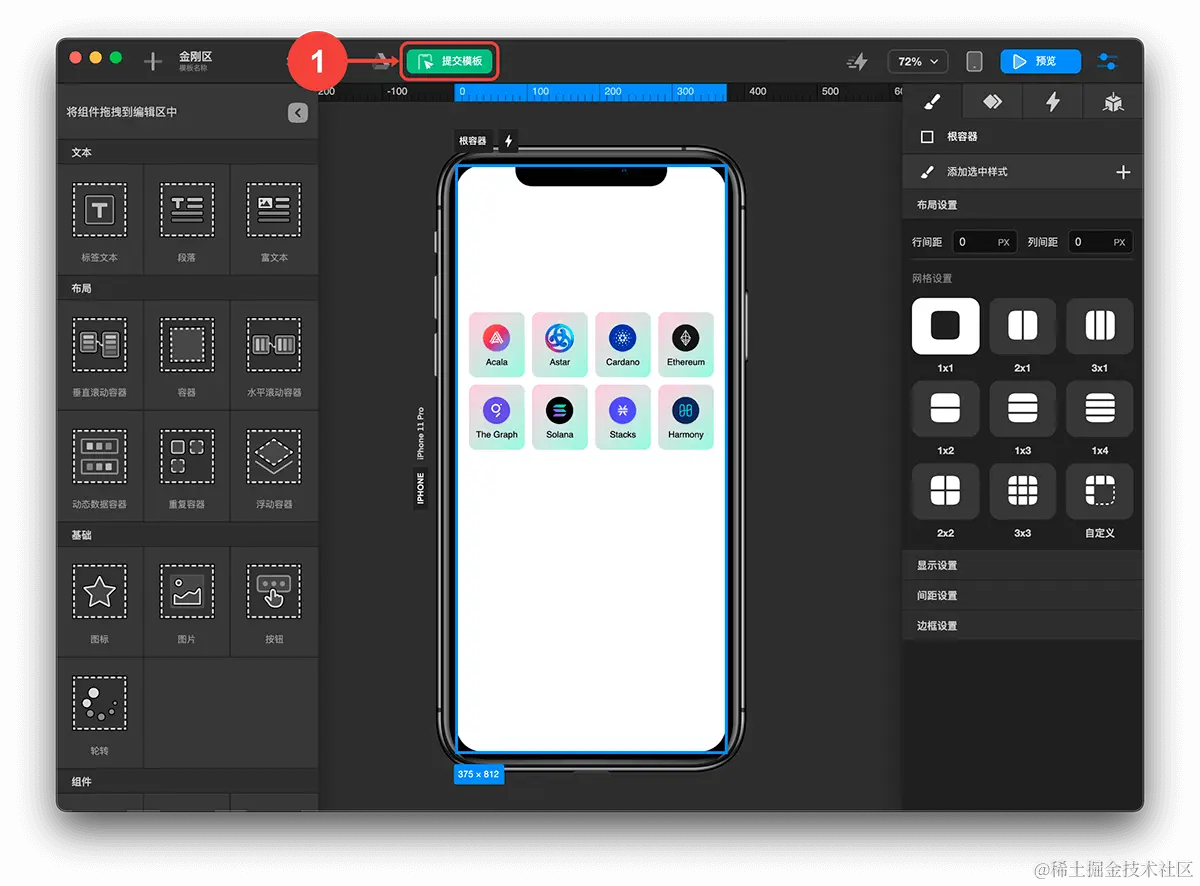Screen dimensions: 1200x886
Task: Click the plus icon beside 金刚区
Action: 152,62
